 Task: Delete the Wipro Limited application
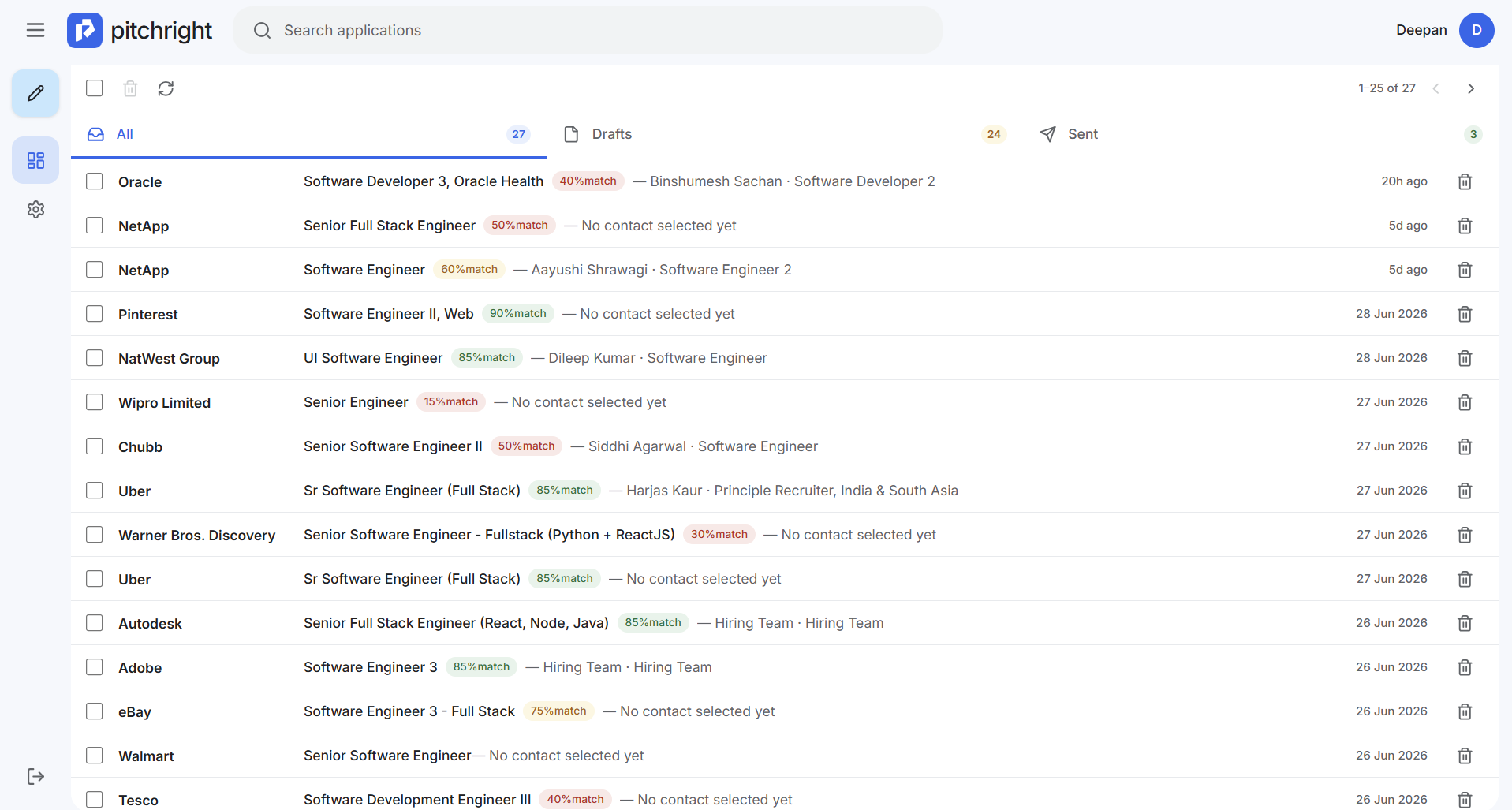(x=1465, y=402)
